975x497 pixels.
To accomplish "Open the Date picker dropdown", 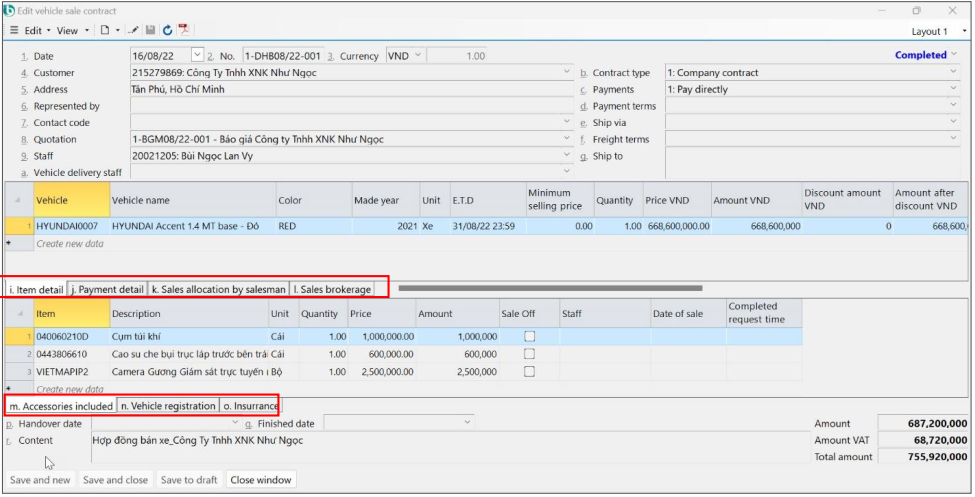I will click(x=197, y=56).
